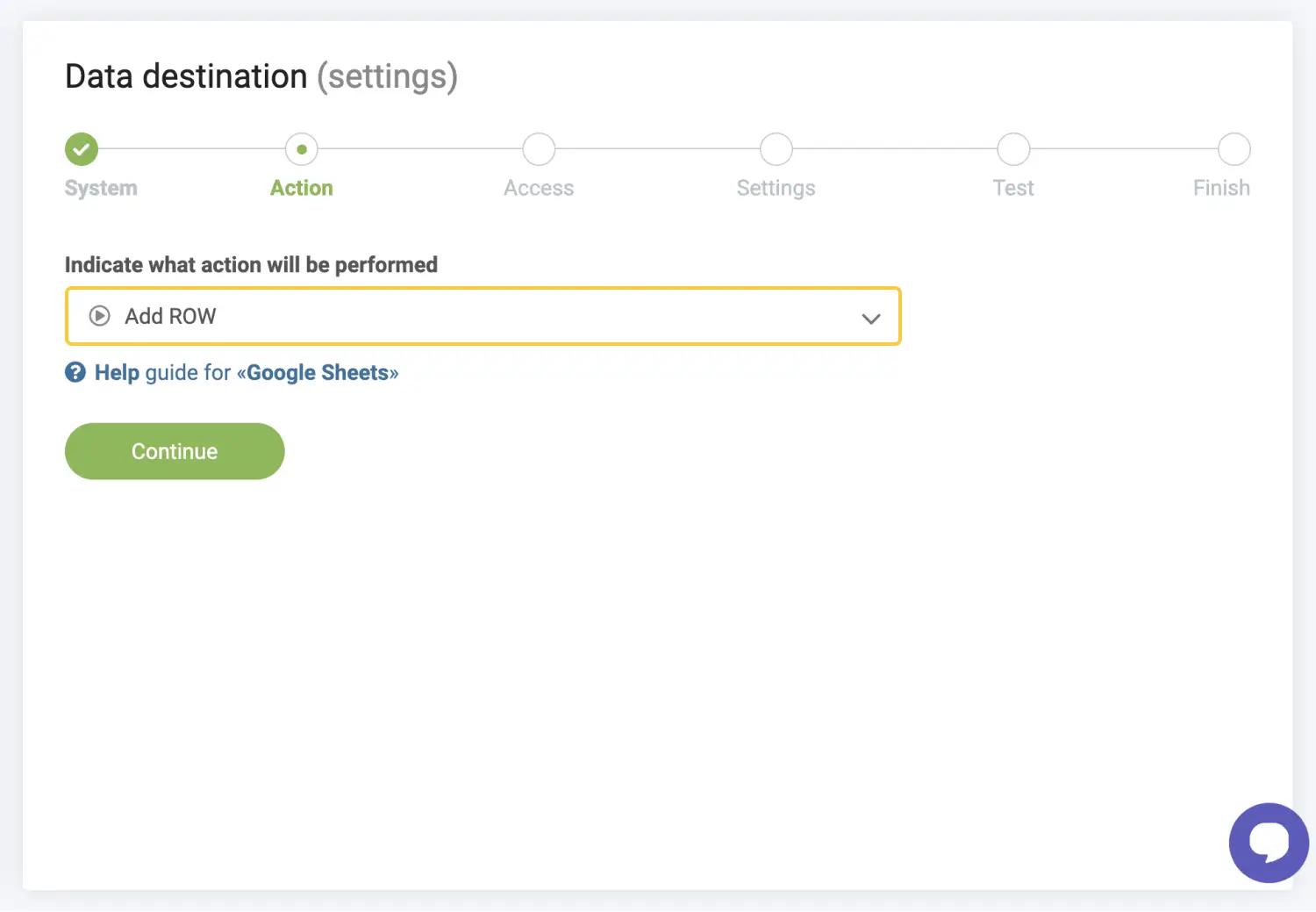Open the Help guide for Google Sheets link
This screenshot has width=1316, height=912.
point(247,373)
